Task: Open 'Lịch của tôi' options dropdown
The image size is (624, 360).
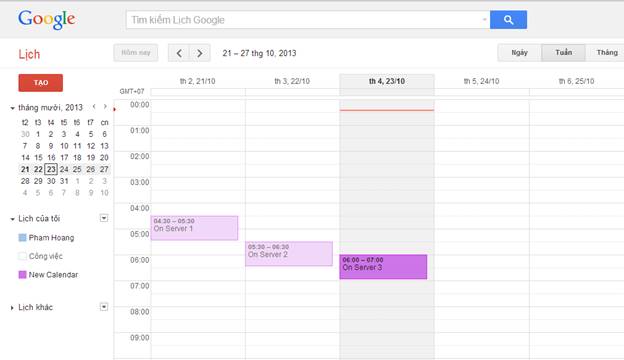Action: (x=104, y=218)
